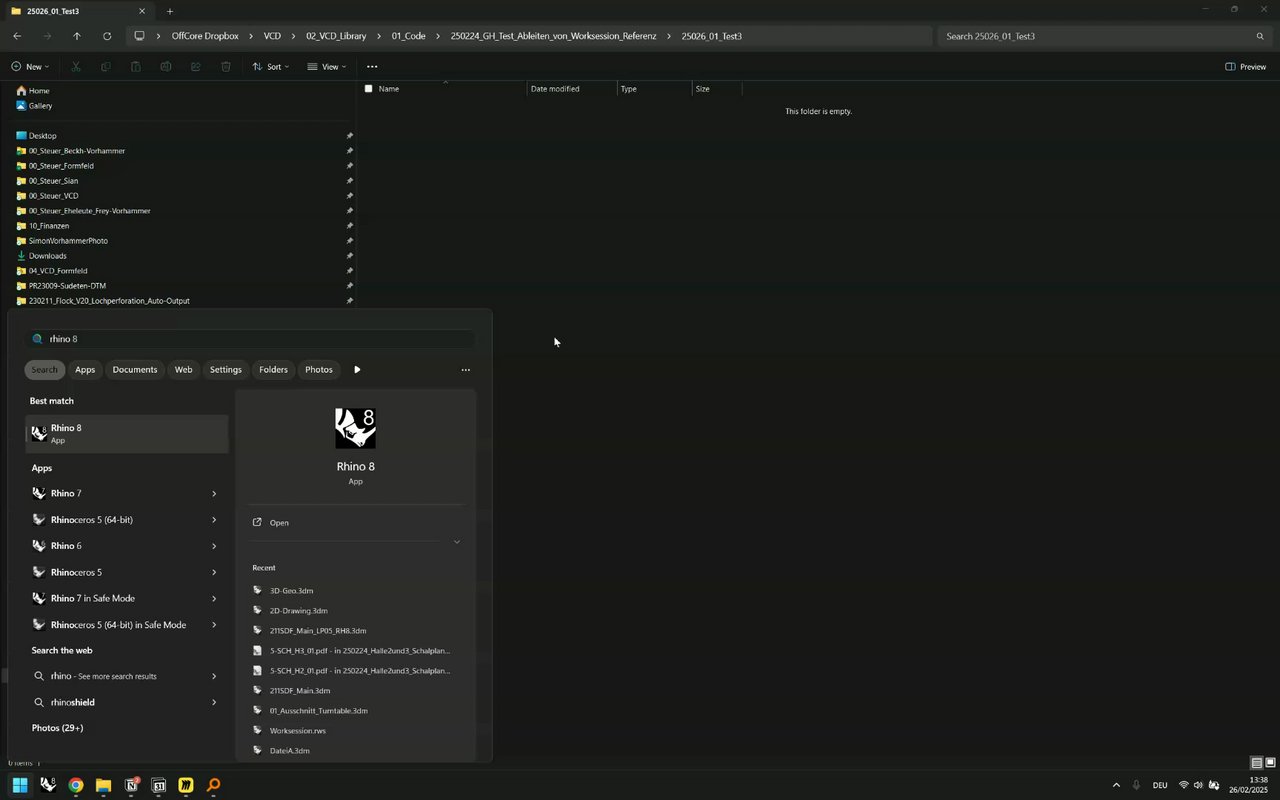Select the Folders search filter
1280x800 pixels.
(273, 370)
